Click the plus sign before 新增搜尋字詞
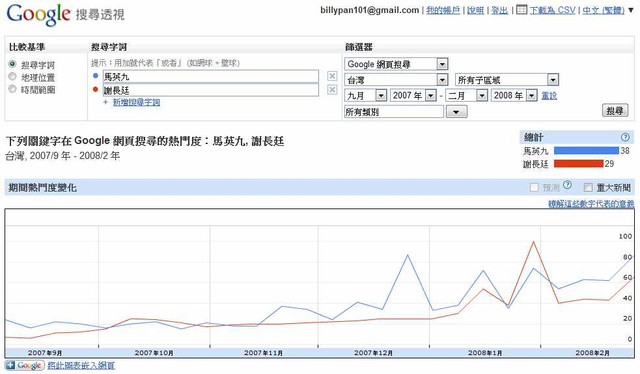This screenshot has height=374, width=640. [x=105, y=102]
